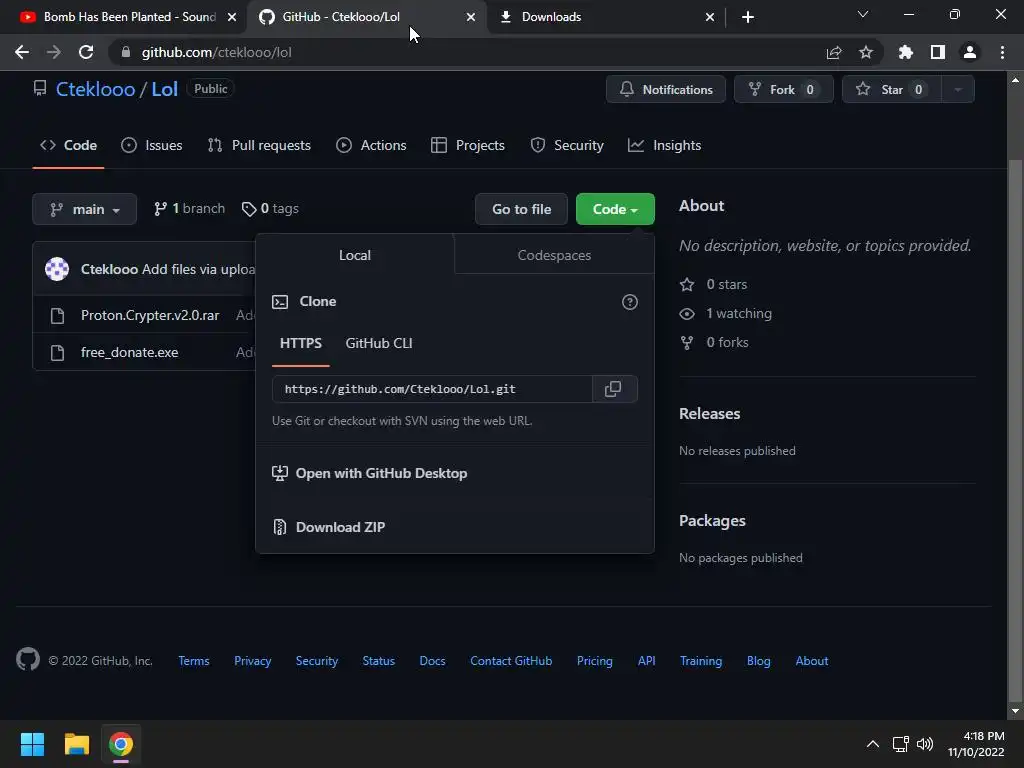Click the tags icon next to 0 tags
This screenshot has height=768, width=1024.
[249, 209]
